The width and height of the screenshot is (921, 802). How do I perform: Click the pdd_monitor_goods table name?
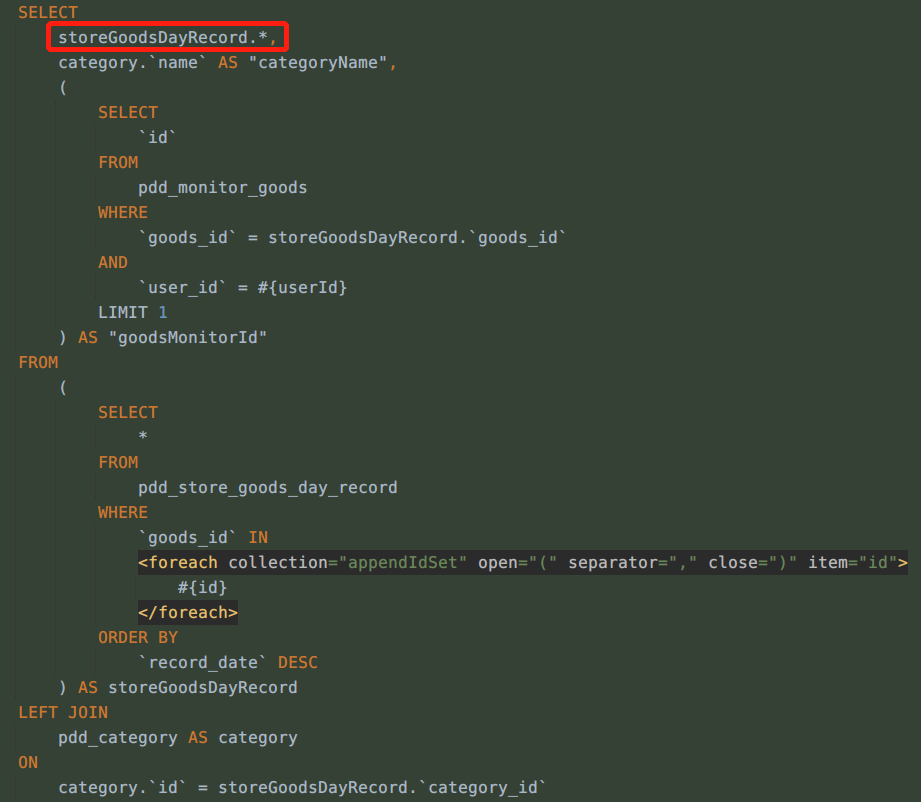[x=223, y=187]
